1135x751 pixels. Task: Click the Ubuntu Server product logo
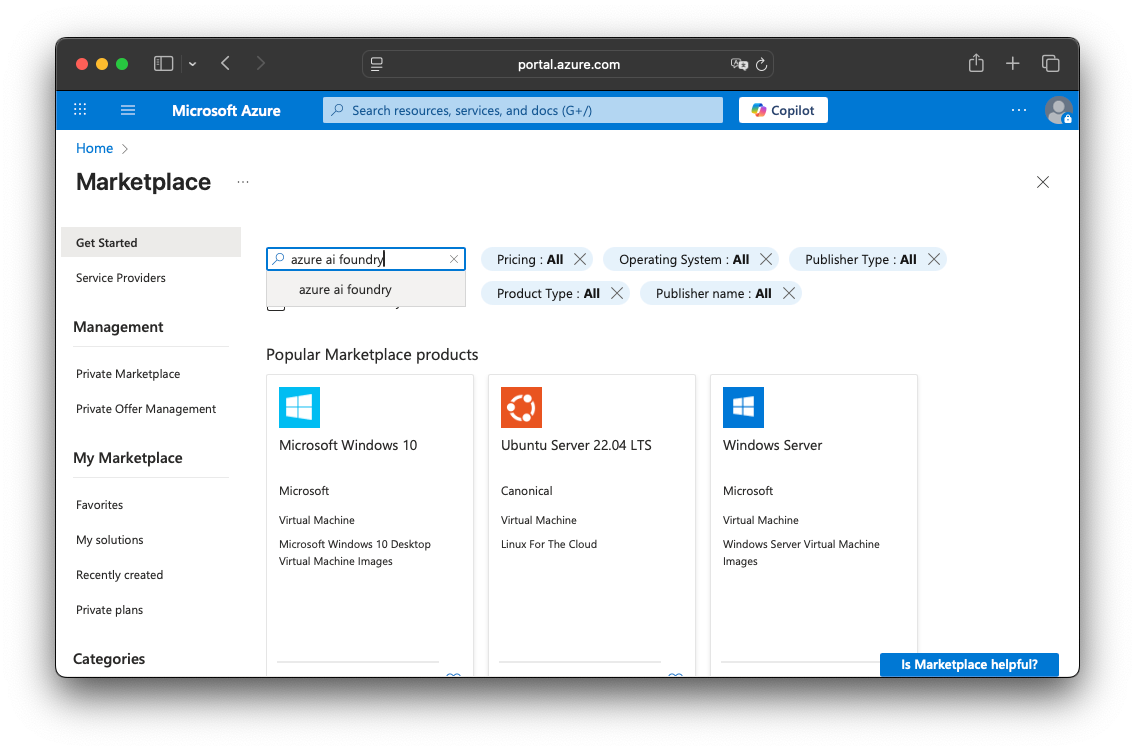pyautogui.click(x=521, y=407)
